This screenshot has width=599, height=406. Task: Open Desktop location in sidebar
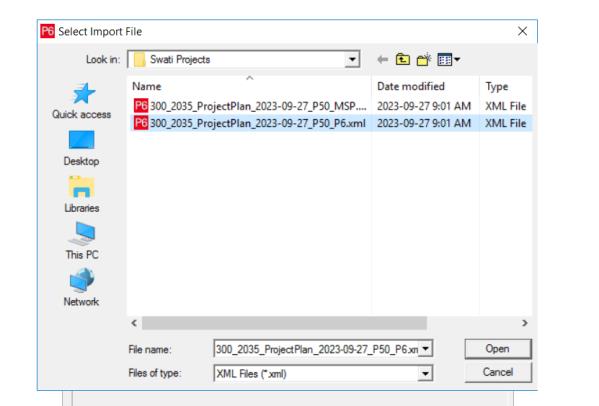81,149
